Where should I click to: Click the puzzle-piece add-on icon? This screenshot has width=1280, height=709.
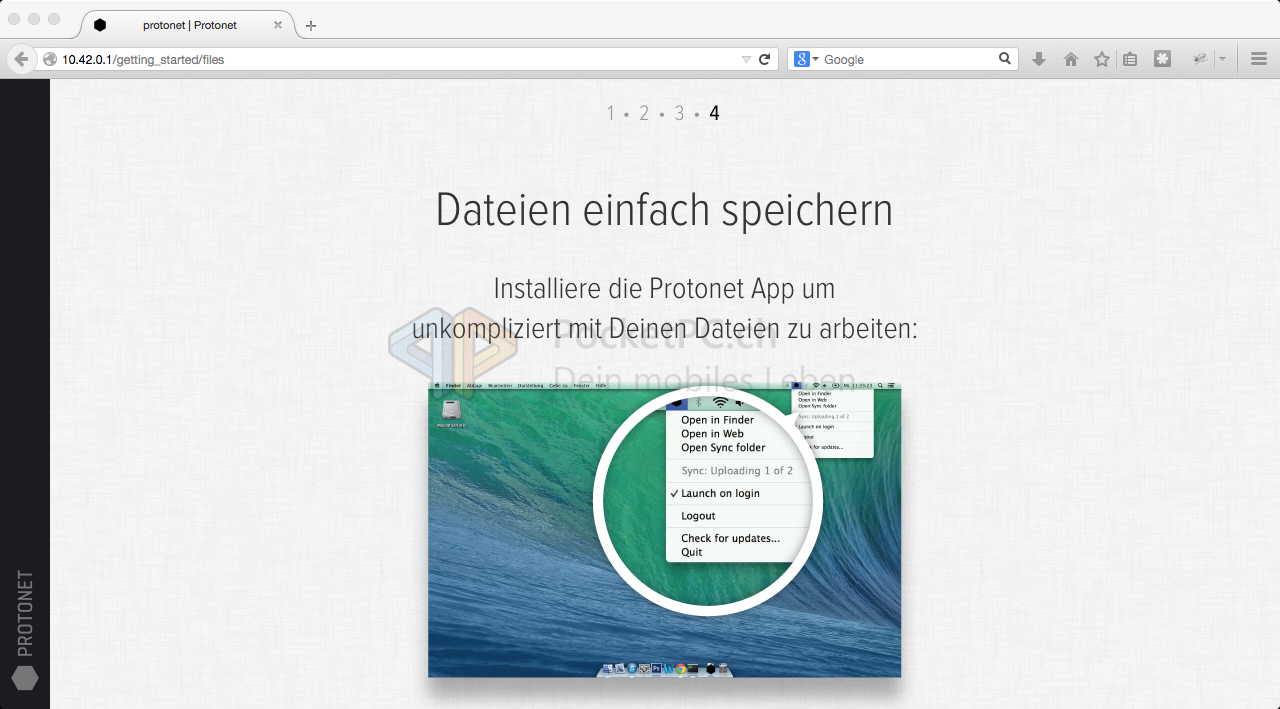click(1162, 59)
